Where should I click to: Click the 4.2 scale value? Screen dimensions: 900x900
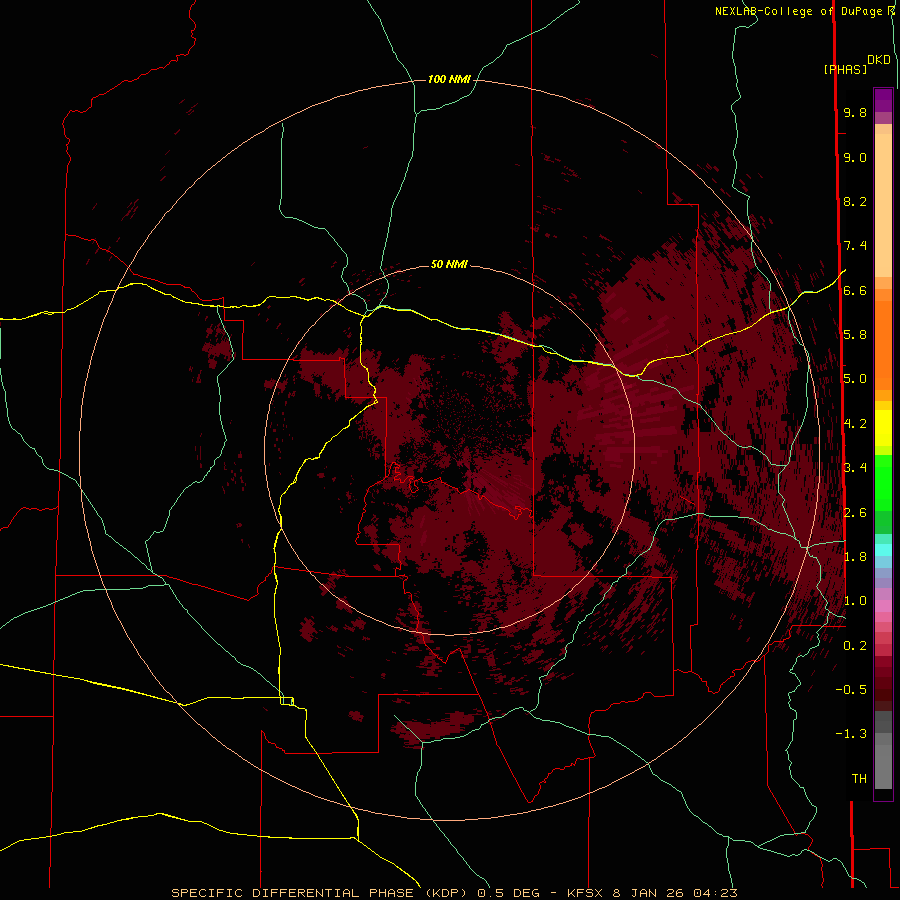(x=855, y=424)
